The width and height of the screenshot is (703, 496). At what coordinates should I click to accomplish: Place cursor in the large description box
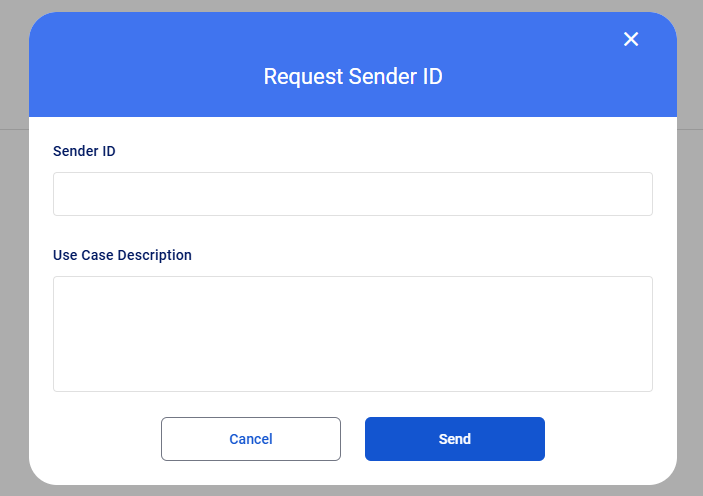pyautogui.click(x=353, y=334)
